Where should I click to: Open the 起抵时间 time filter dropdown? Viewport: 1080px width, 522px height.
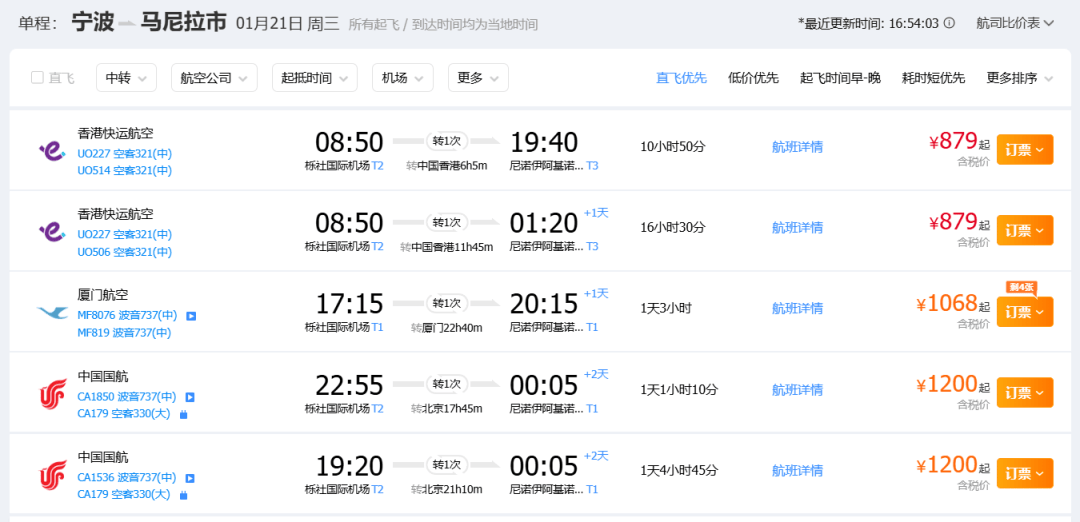pos(314,78)
